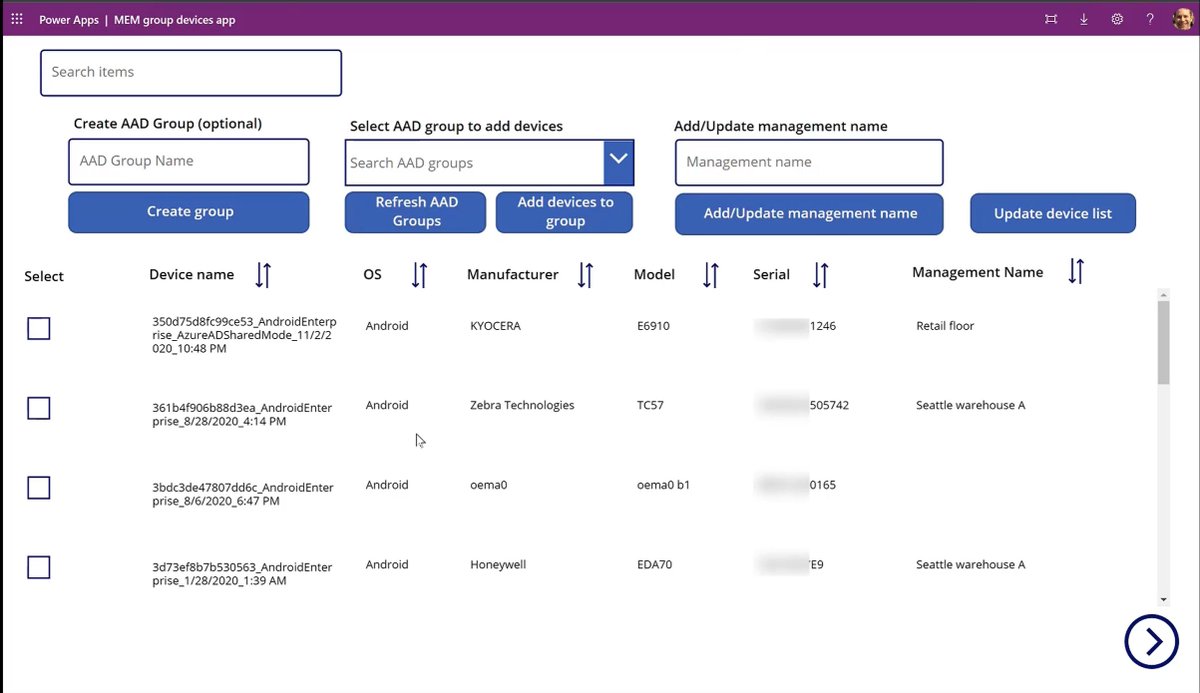Click the E6910 model cell
1200x693 pixels.
(x=654, y=326)
